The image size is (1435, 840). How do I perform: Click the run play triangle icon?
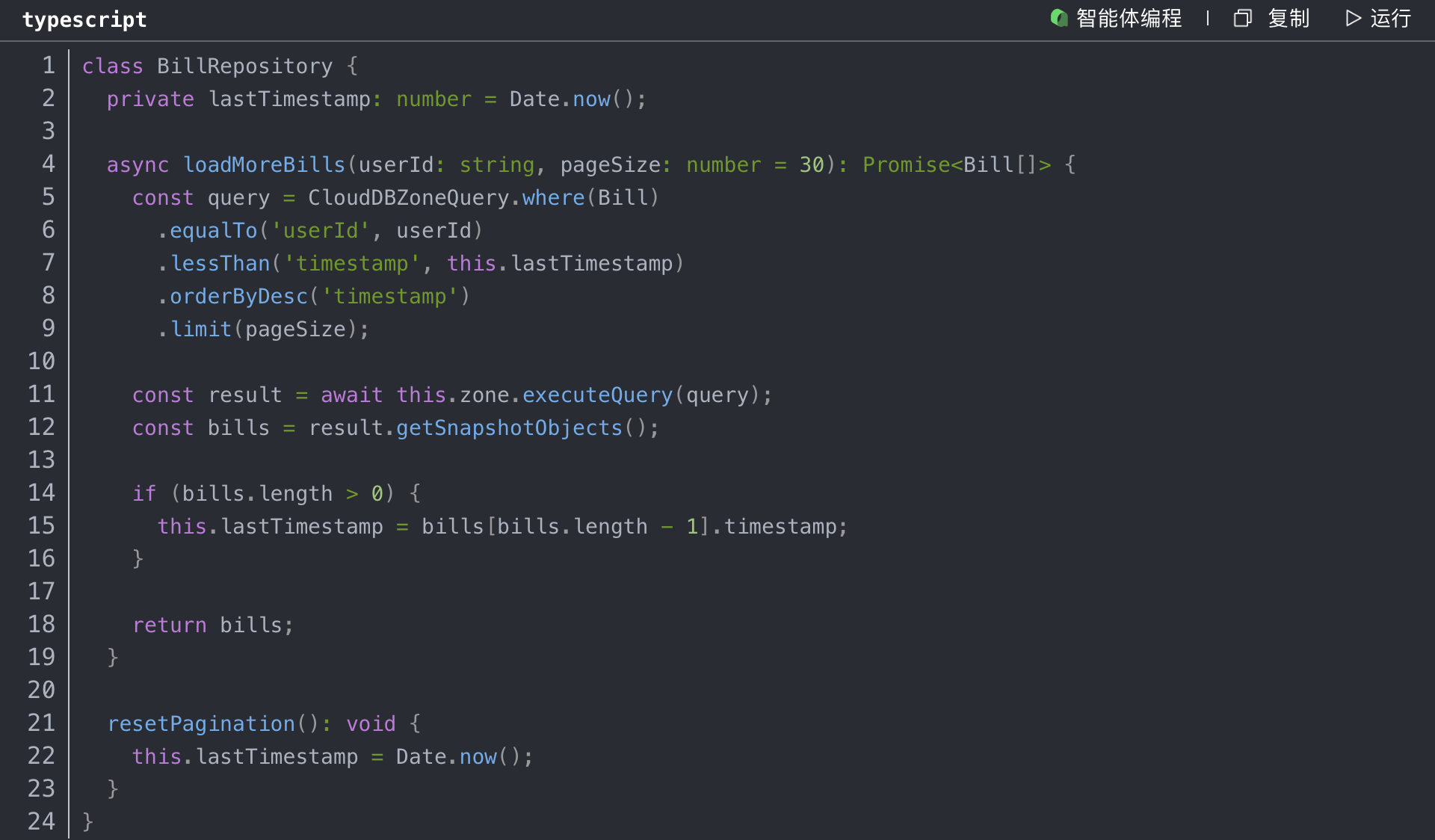tap(1353, 18)
